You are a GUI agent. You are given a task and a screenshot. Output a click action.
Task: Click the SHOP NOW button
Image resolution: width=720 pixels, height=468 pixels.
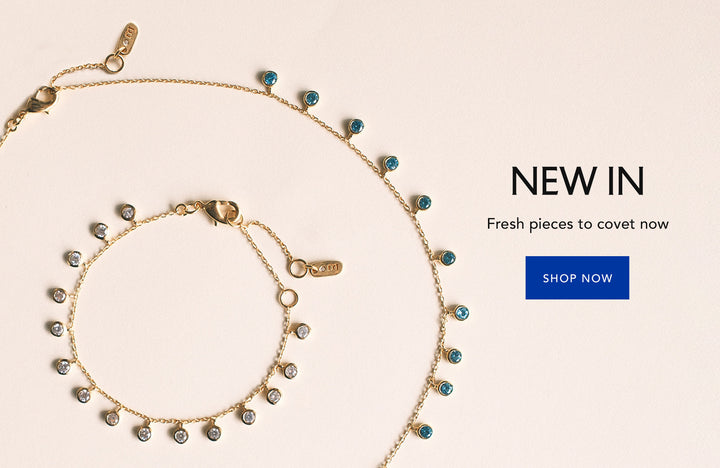(577, 278)
